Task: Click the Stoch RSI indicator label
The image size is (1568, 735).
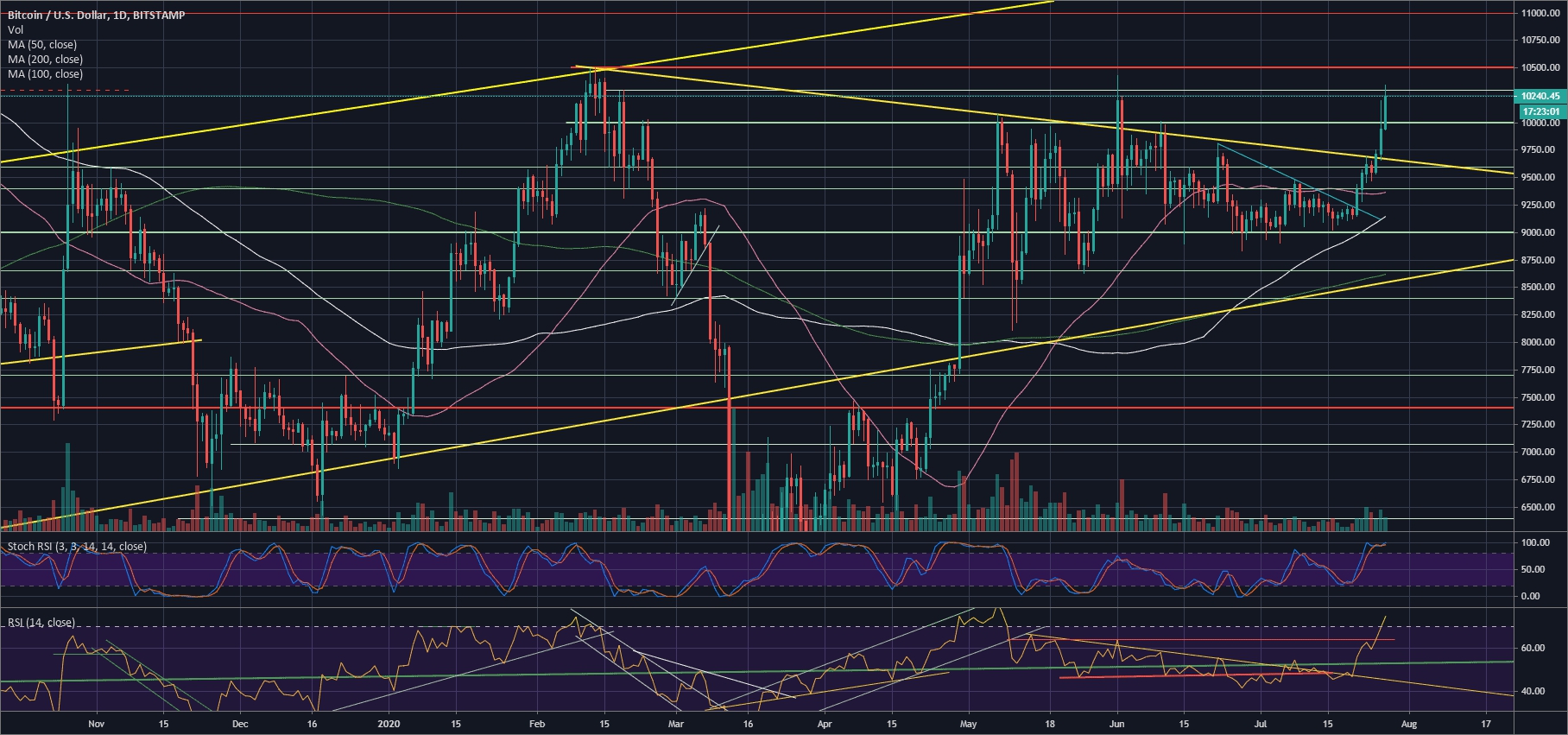Action: pyautogui.click(x=77, y=547)
